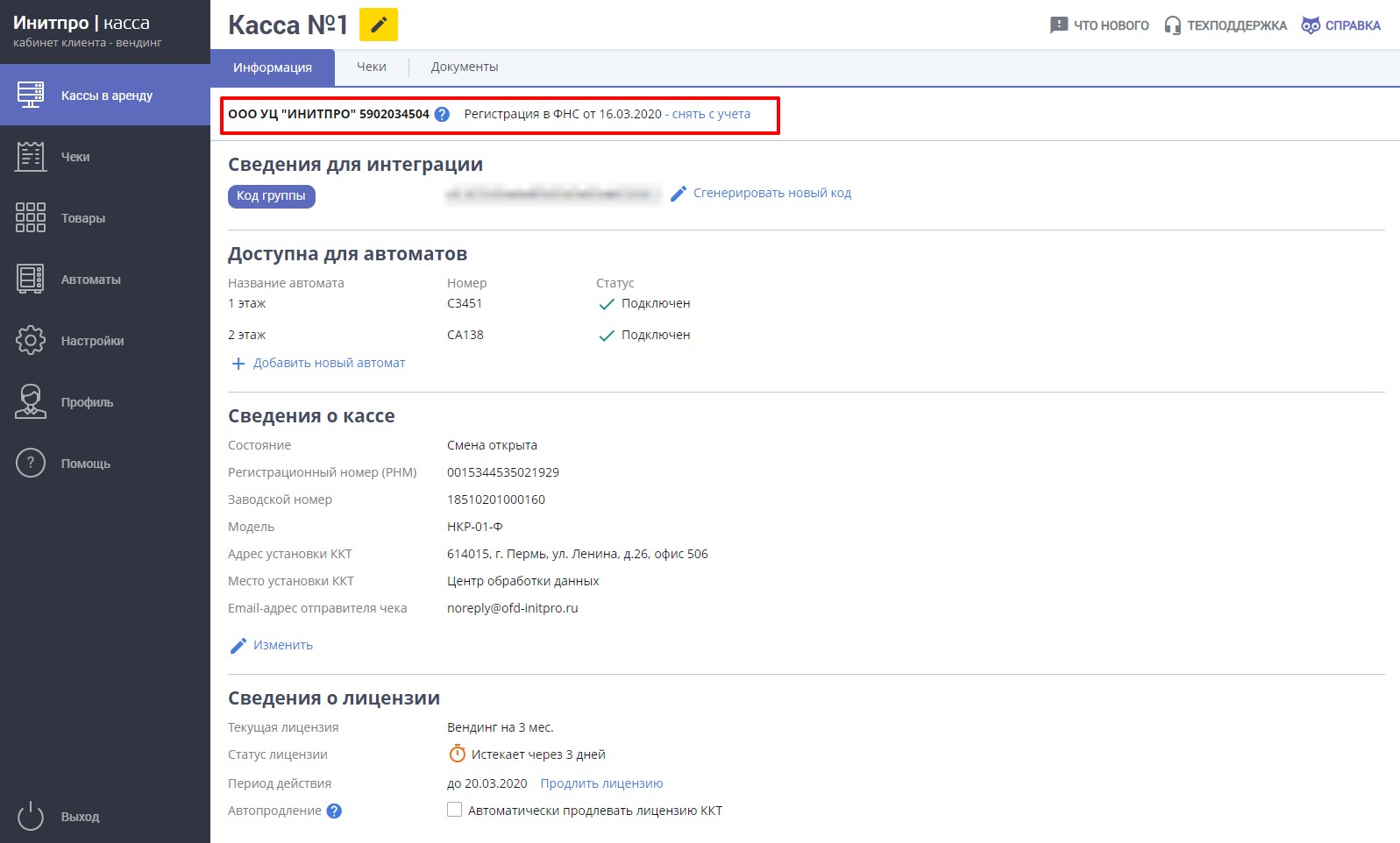Open the Профиль person icon

click(31, 401)
